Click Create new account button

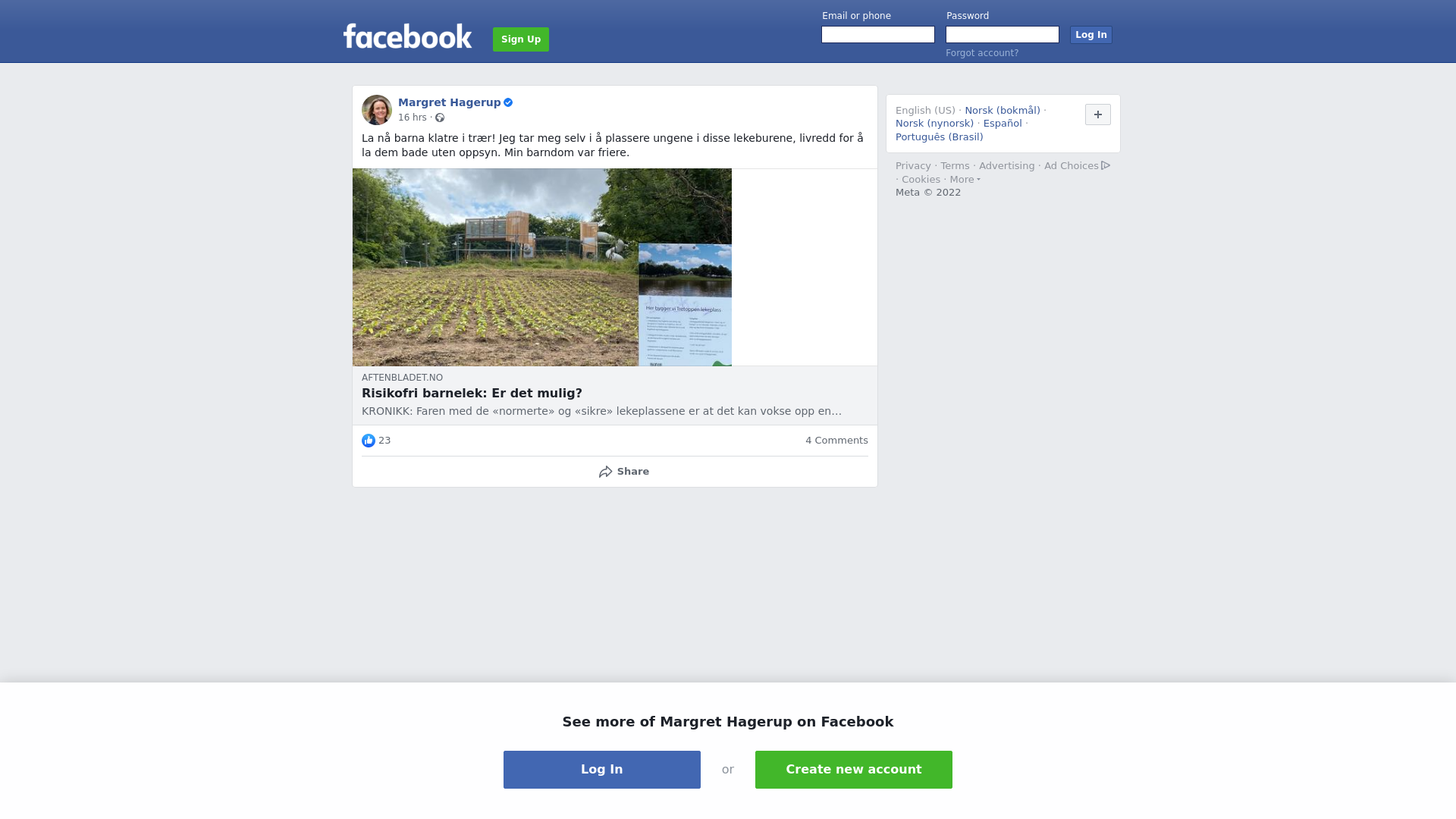point(854,770)
